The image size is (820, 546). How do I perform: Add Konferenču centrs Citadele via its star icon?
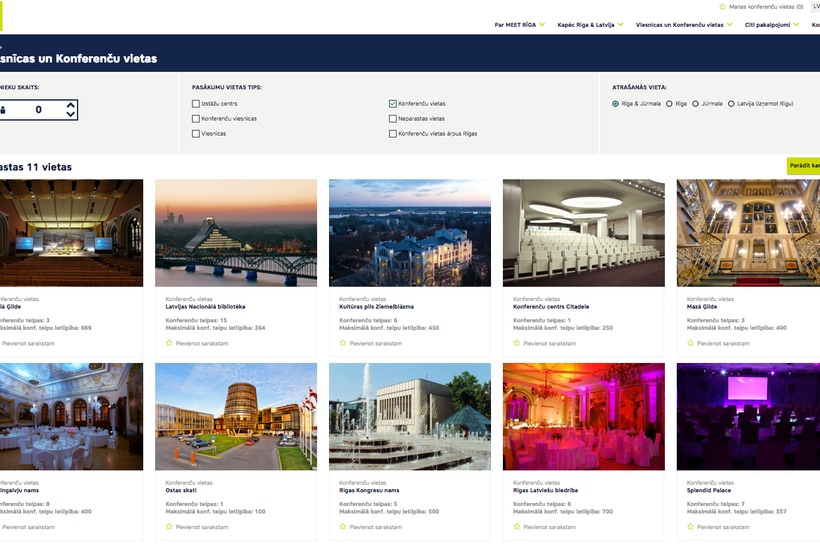tap(517, 343)
